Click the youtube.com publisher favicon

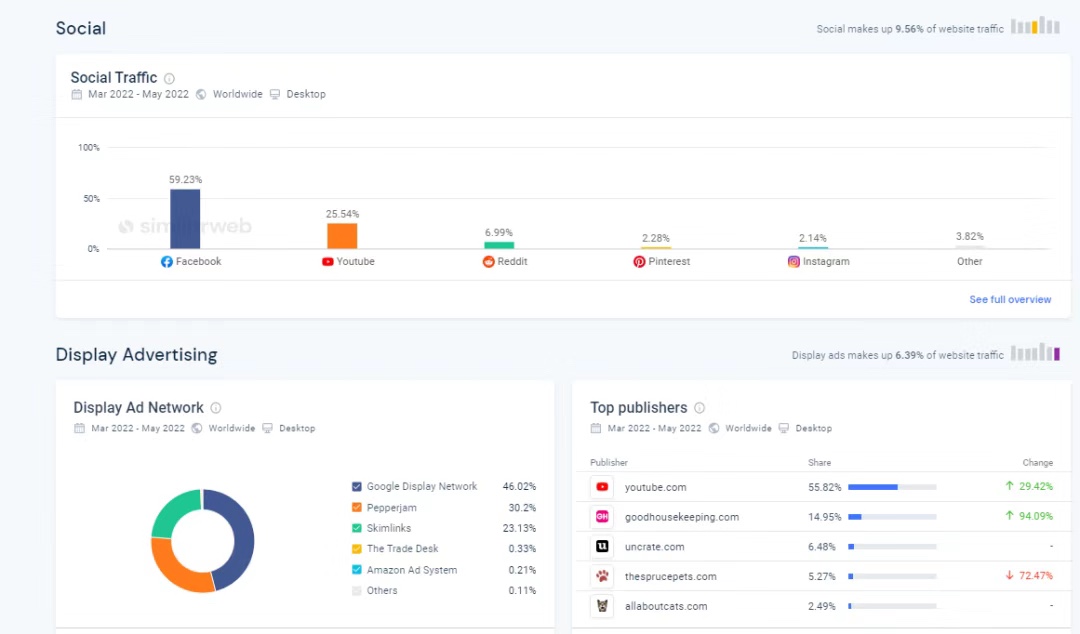(602, 488)
